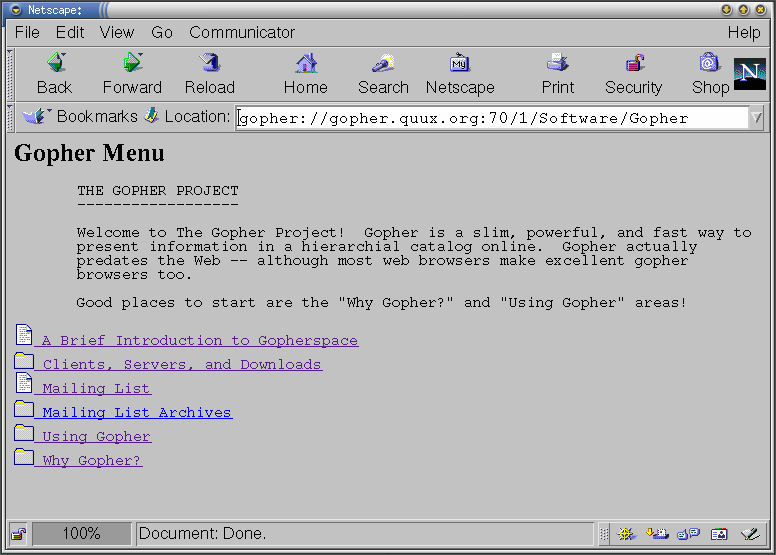Follow the "Mailing List Archives" link

tap(136, 413)
